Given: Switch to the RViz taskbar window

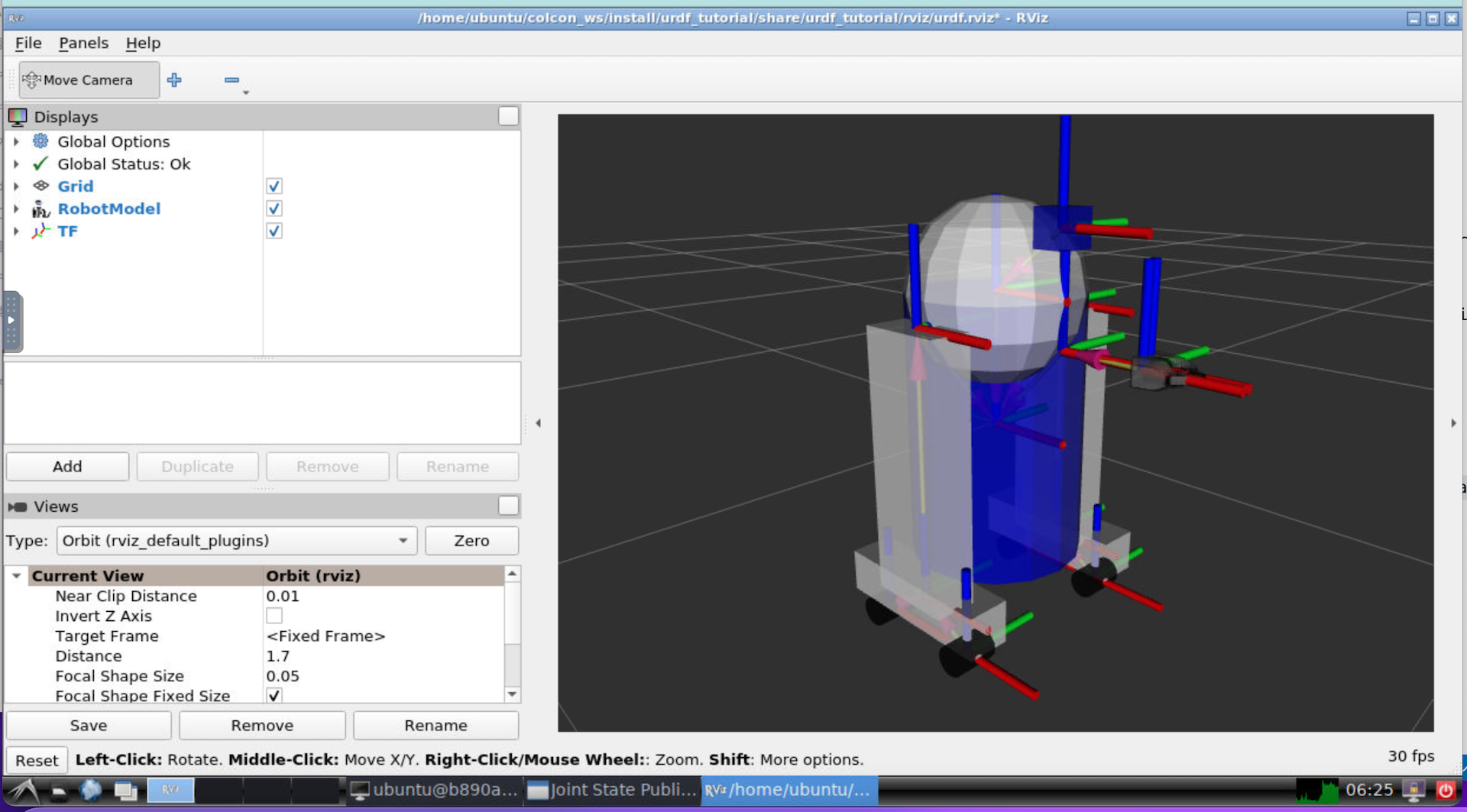Looking at the screenshot, I should 789,791.
